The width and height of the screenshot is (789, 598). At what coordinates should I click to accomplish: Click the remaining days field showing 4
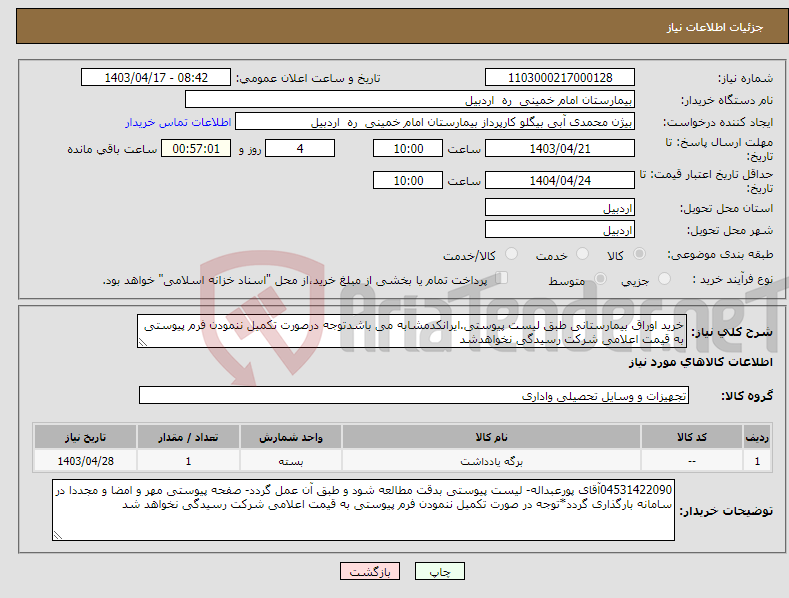point(300,148)
